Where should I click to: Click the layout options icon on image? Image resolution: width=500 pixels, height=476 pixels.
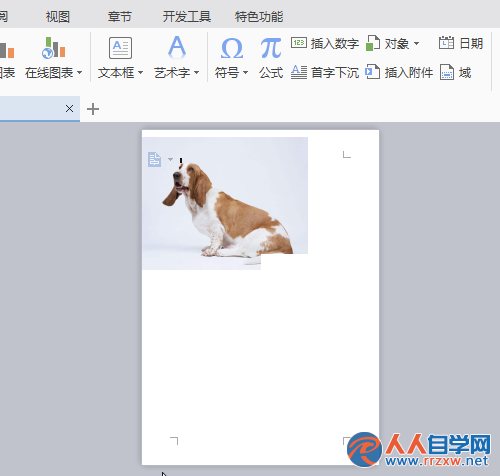[155, 159]
